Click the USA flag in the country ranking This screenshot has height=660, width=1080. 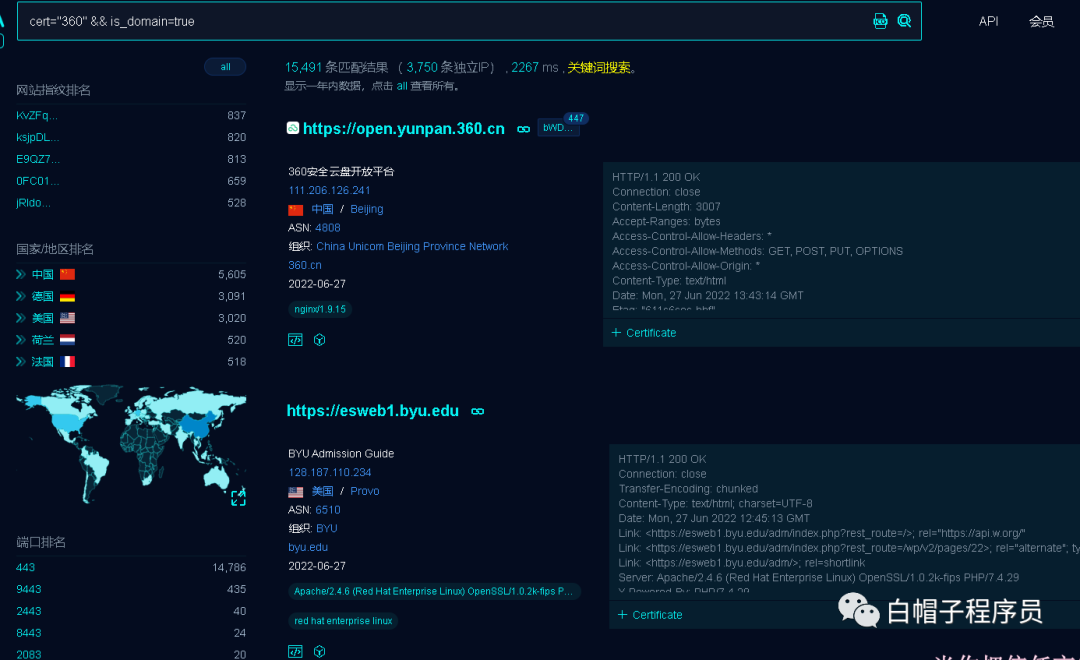pos(68,318)
